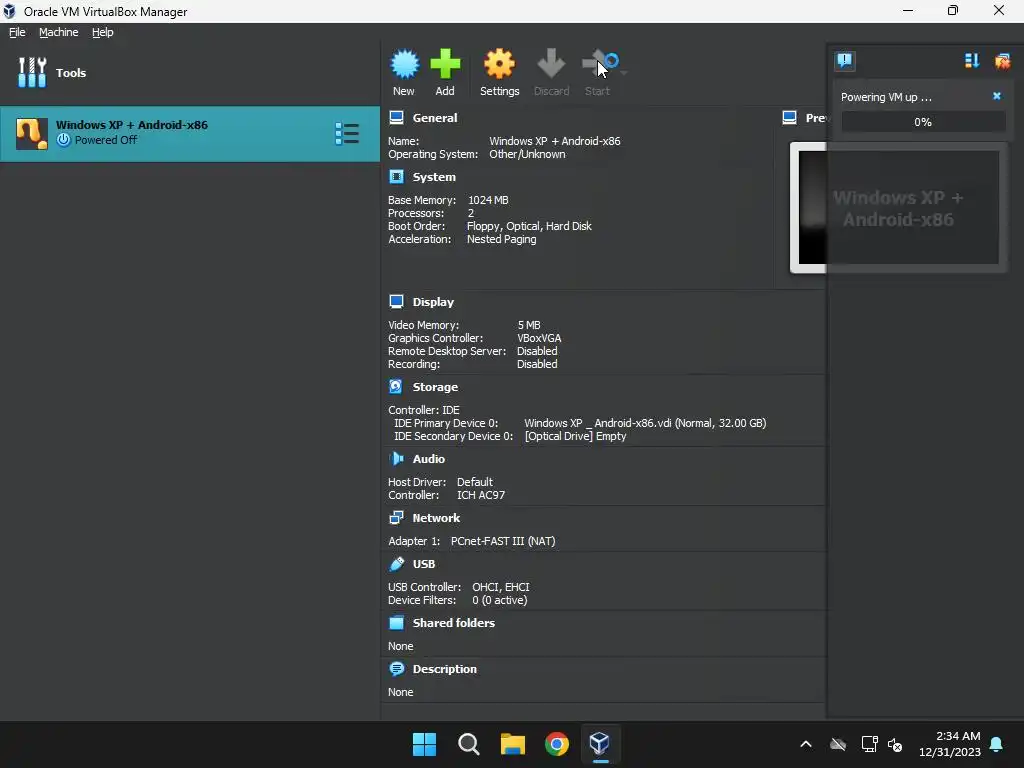Click the Storage section icon
The width and height of the screenshot is (1024, 768).
coord(396,387)
